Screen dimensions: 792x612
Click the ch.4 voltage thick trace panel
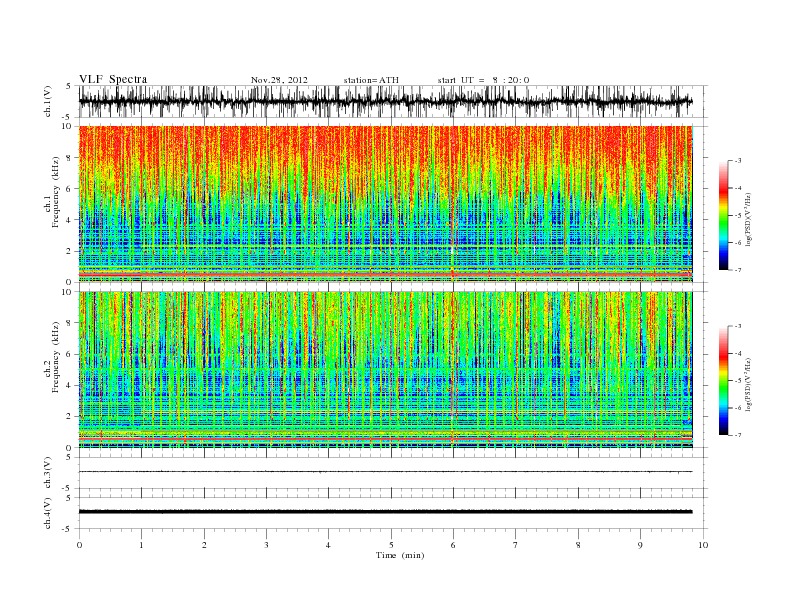[392, 513]
